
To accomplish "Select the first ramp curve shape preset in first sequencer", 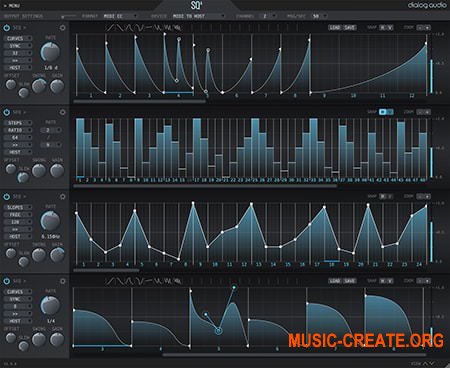I will click(111, 28).
